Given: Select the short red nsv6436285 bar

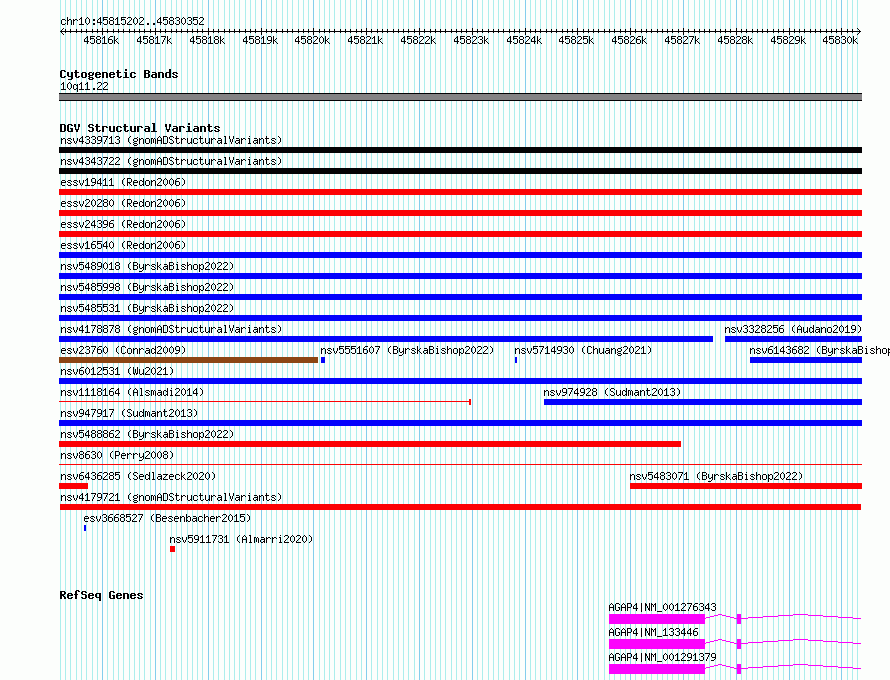Looking at the screenshot, I should (x=74, y=486).
